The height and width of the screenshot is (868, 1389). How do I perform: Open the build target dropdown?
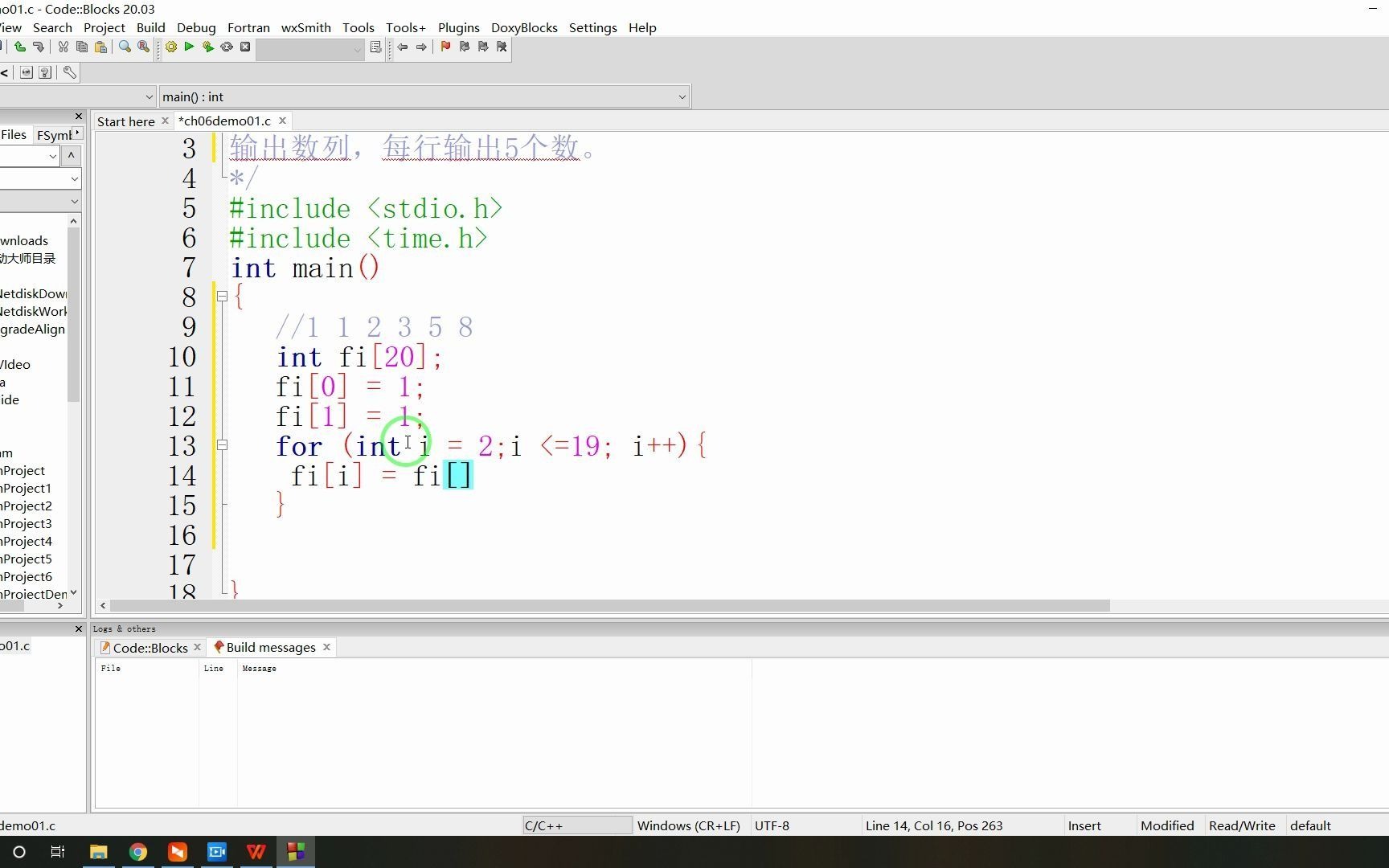pos(310,48)
